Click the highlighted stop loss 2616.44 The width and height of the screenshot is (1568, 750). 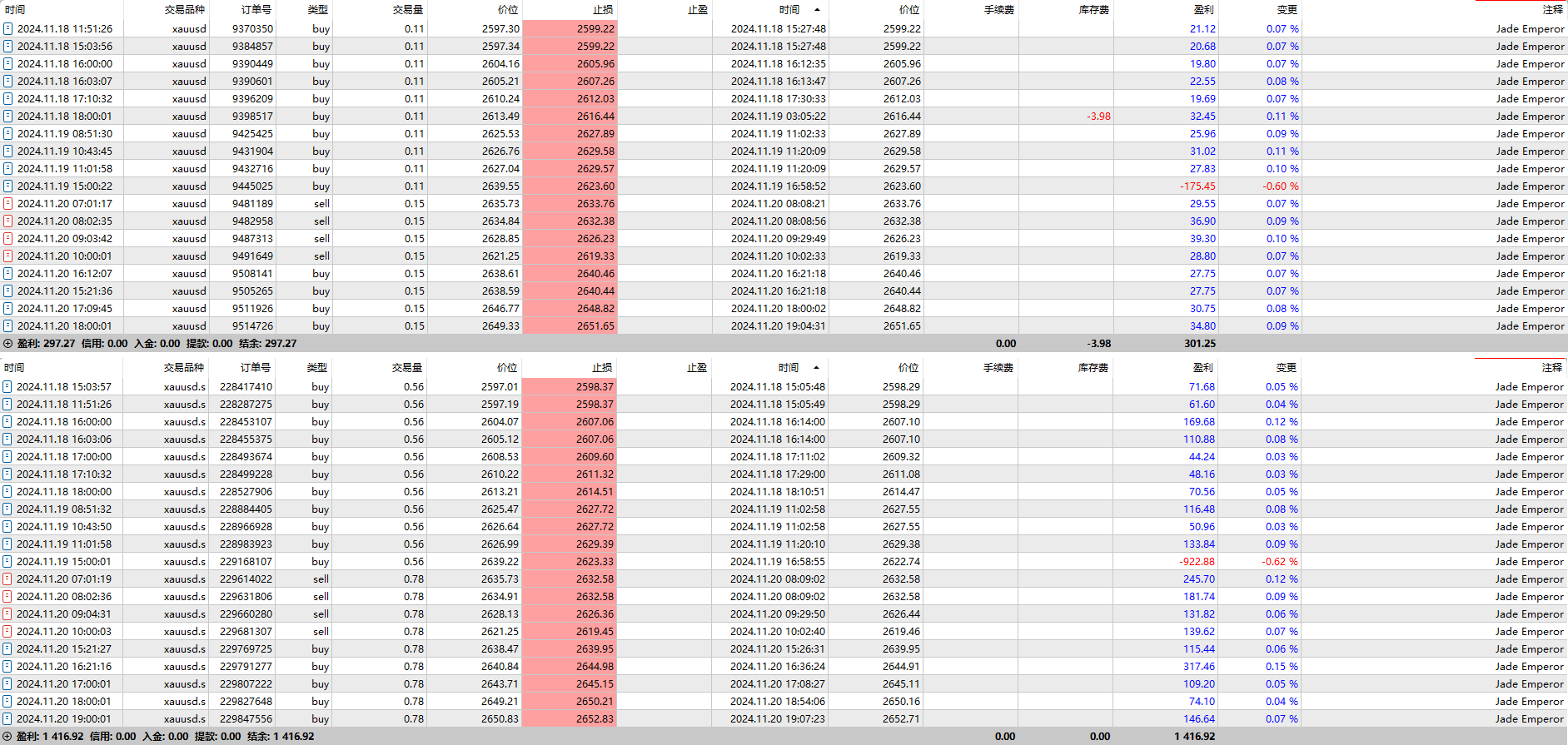595,117
